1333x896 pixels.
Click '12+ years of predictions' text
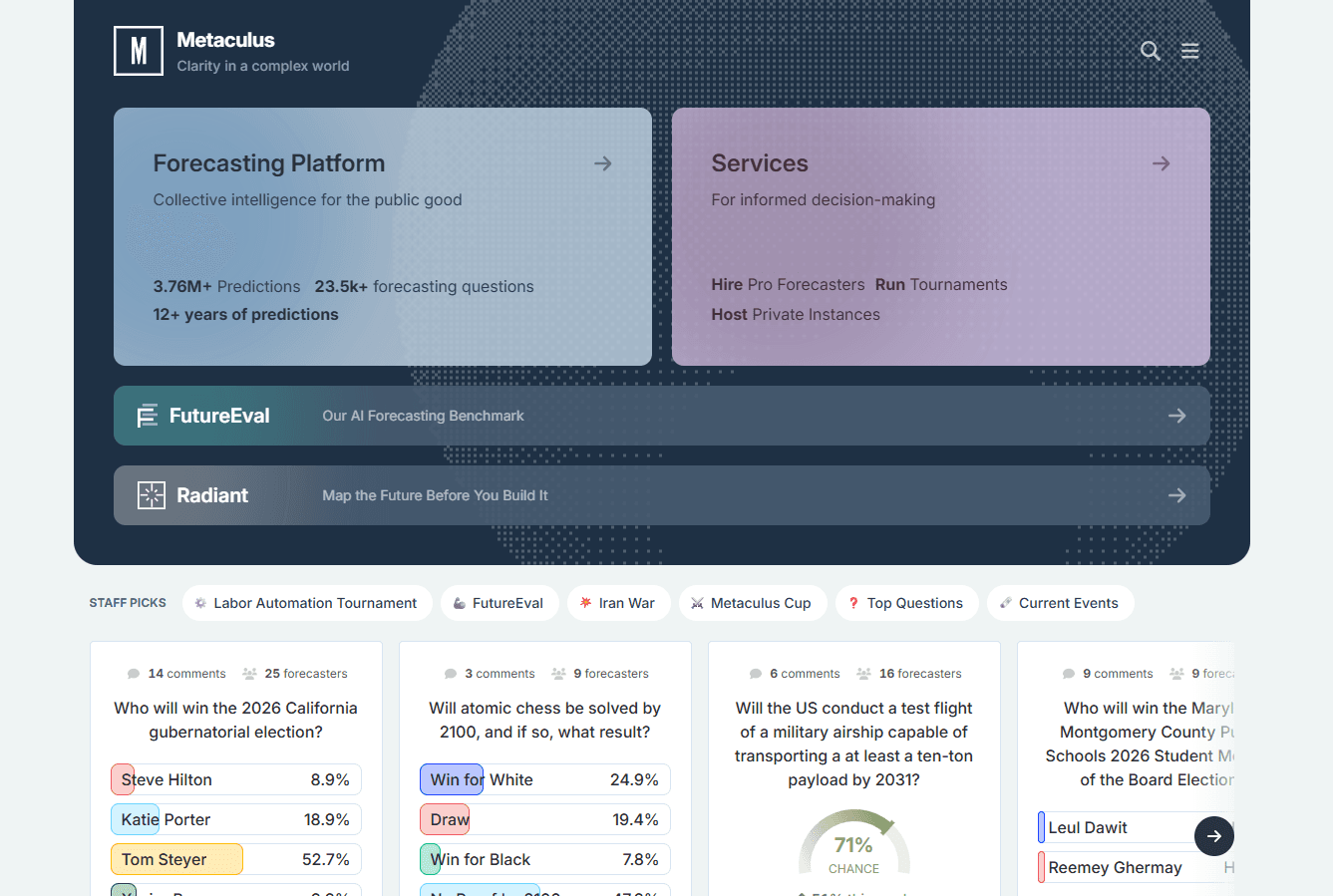coord(245,315)
